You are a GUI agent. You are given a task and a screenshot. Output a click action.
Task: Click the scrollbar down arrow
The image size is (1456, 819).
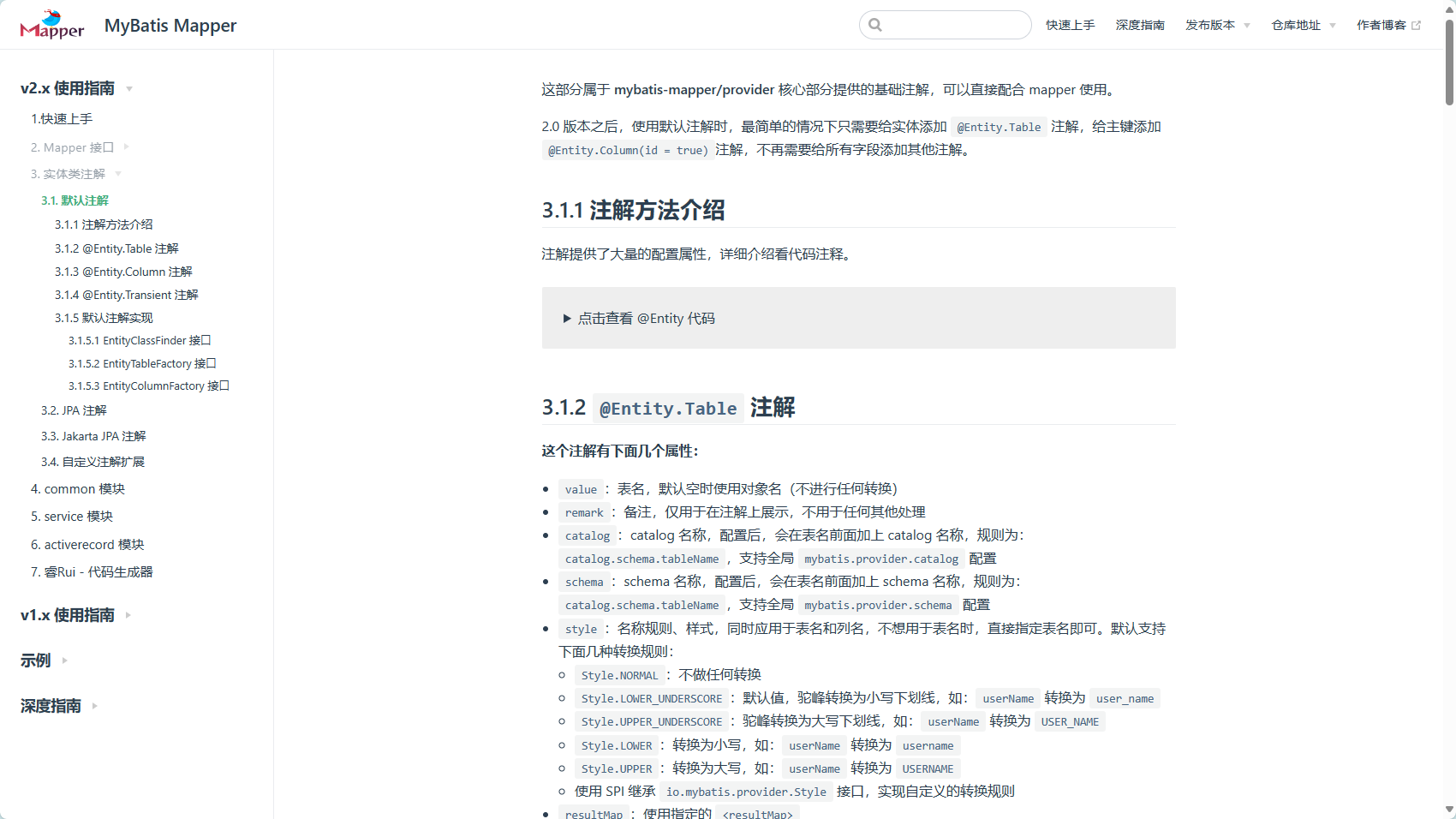pos(1449,810)
